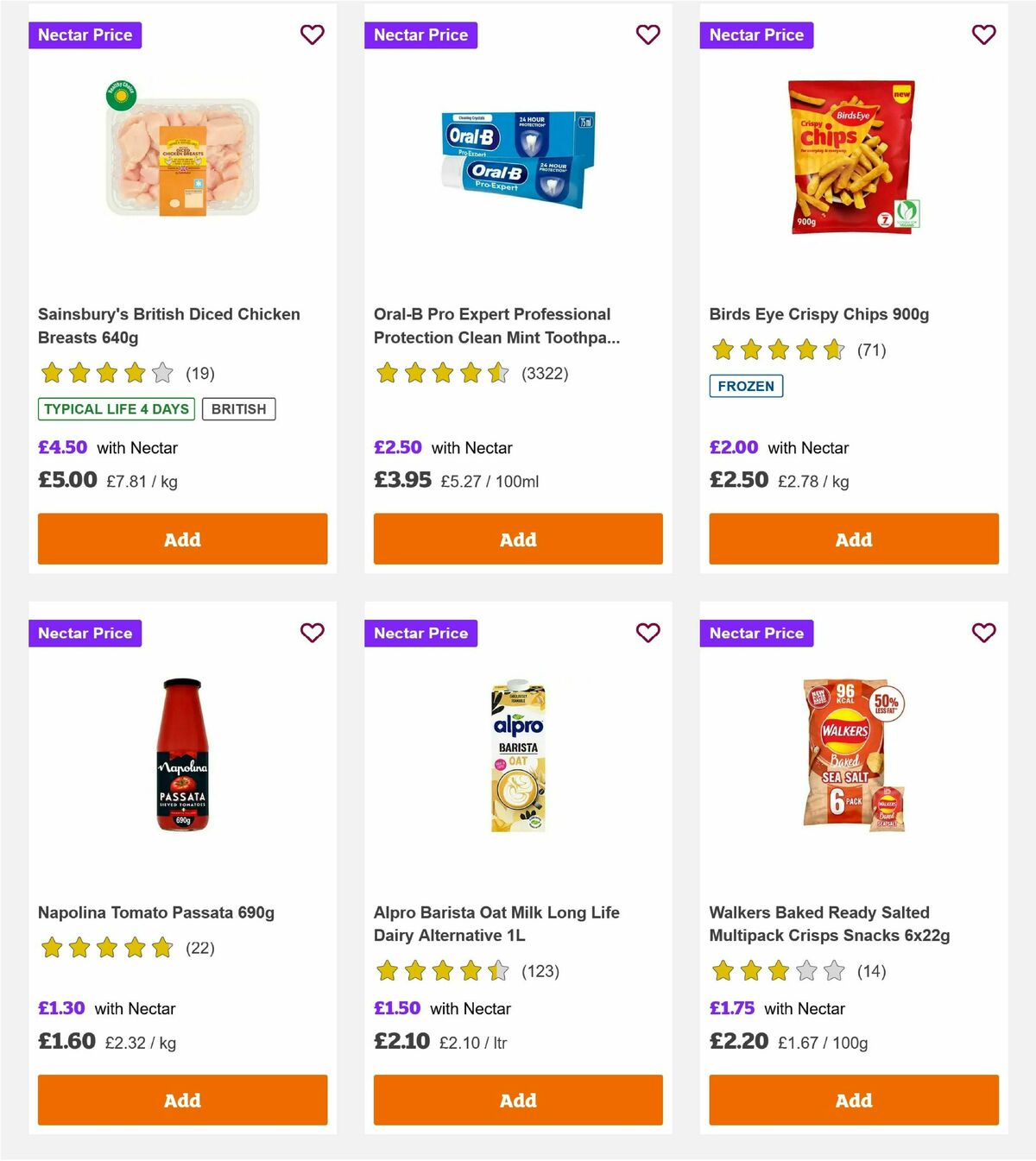Viewport: 1036px width, 1161px height.
Task: View the Alpro Barista Oat Milk product details
Action: click(496, 924)
